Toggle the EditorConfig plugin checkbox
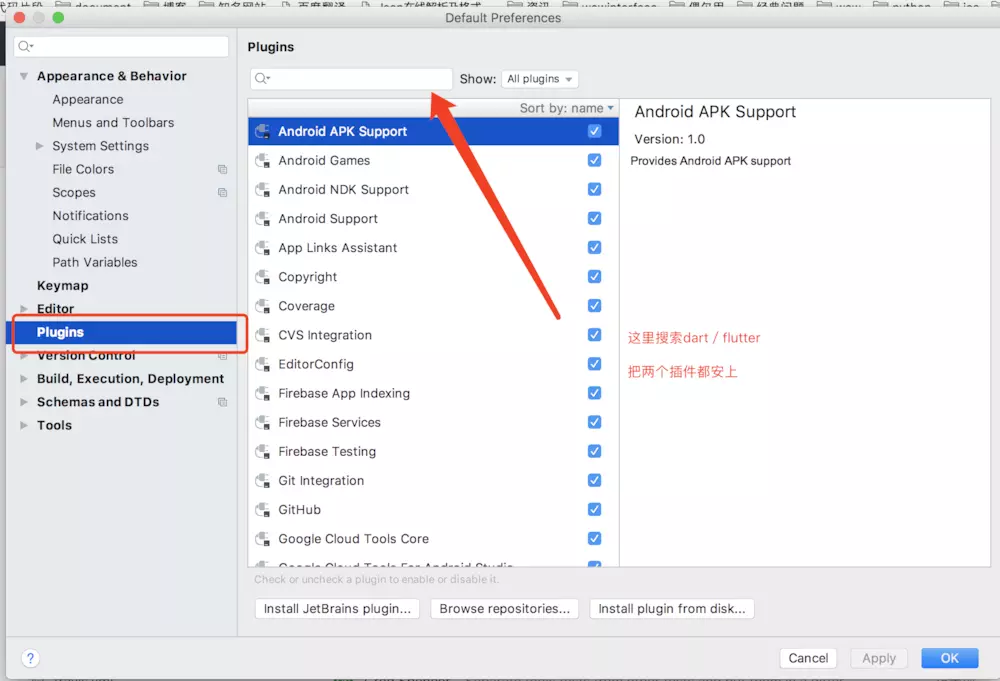The height and width of the screenshot is (681, 1000). (x=594, y=363)
